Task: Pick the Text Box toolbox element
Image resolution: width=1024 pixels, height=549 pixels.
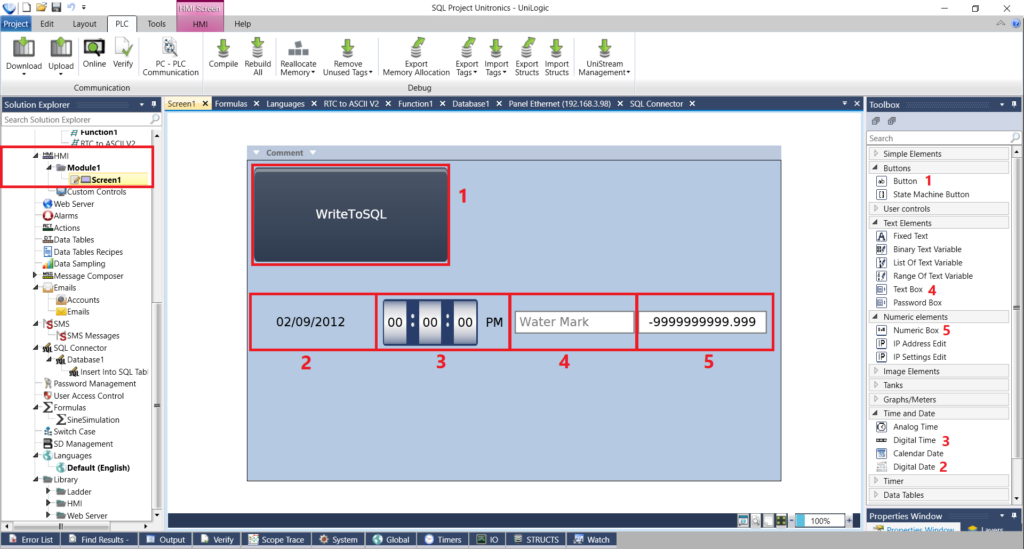Action: click(907, 289)
